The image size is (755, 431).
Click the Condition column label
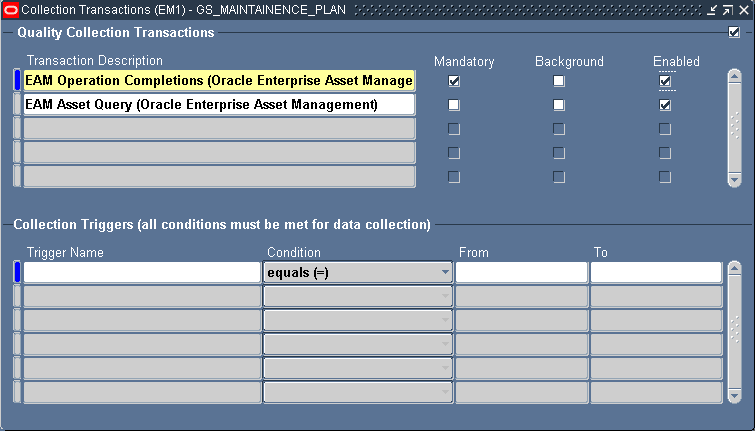294,253
